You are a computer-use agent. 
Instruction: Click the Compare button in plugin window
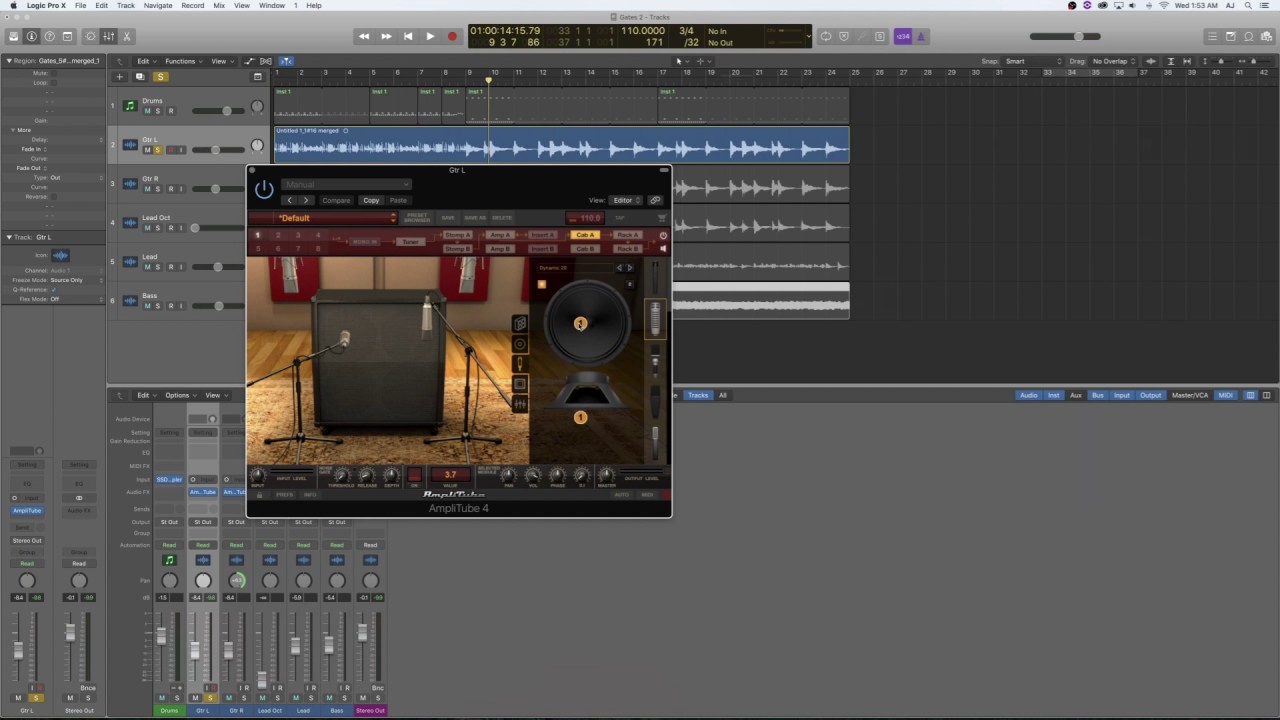pos(336,200)
